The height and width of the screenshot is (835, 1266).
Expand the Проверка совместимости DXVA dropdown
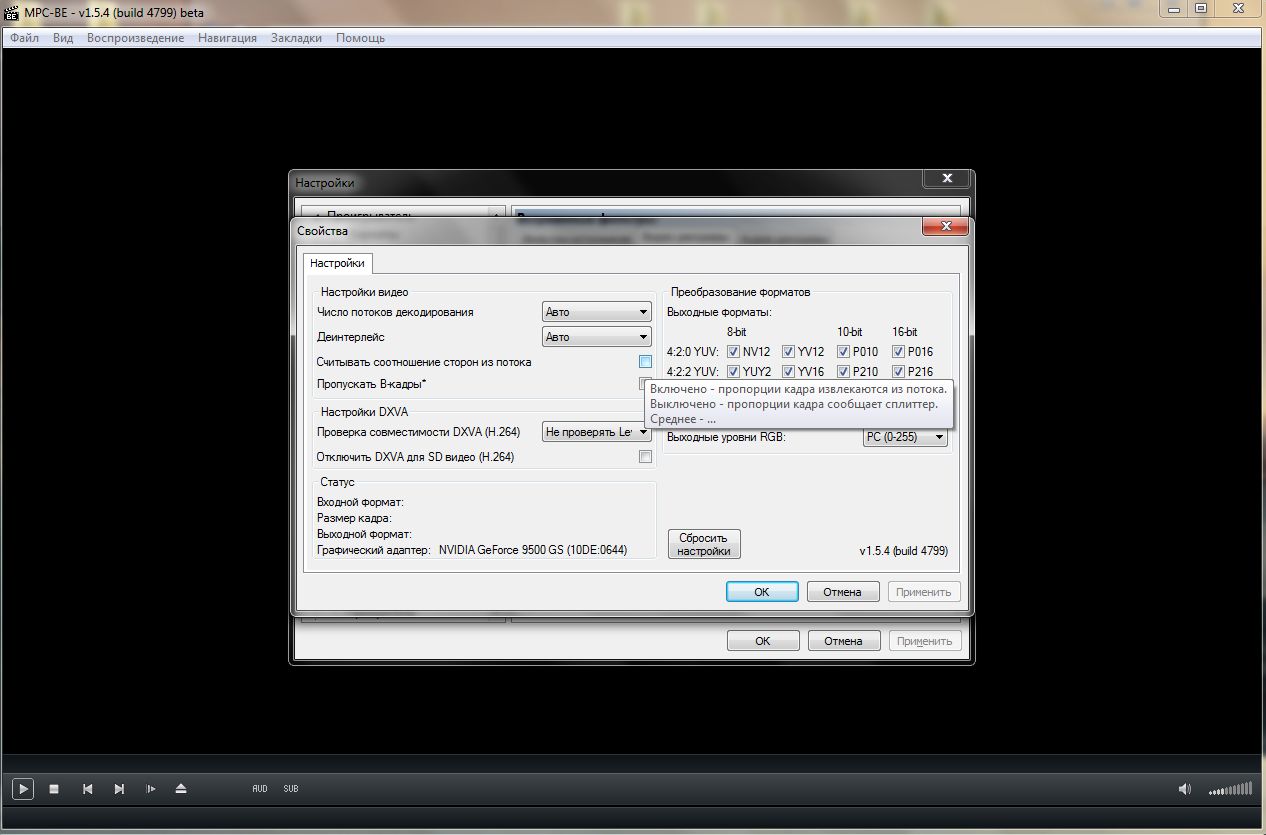click(x=597, y=432)
